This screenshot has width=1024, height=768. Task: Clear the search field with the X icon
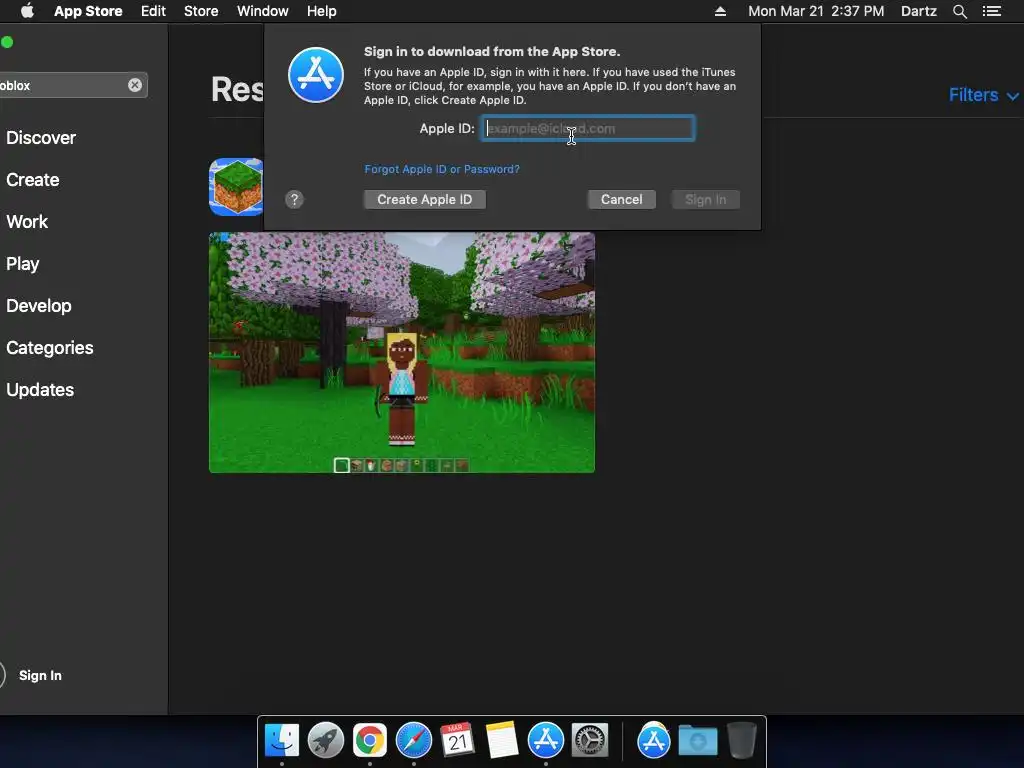click(x=135, y=85)
